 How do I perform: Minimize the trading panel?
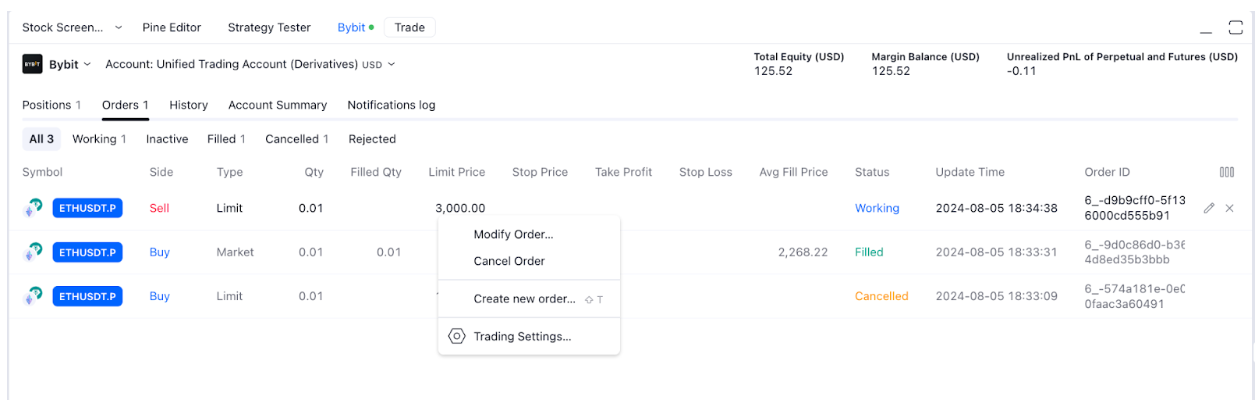(1207, 28)
